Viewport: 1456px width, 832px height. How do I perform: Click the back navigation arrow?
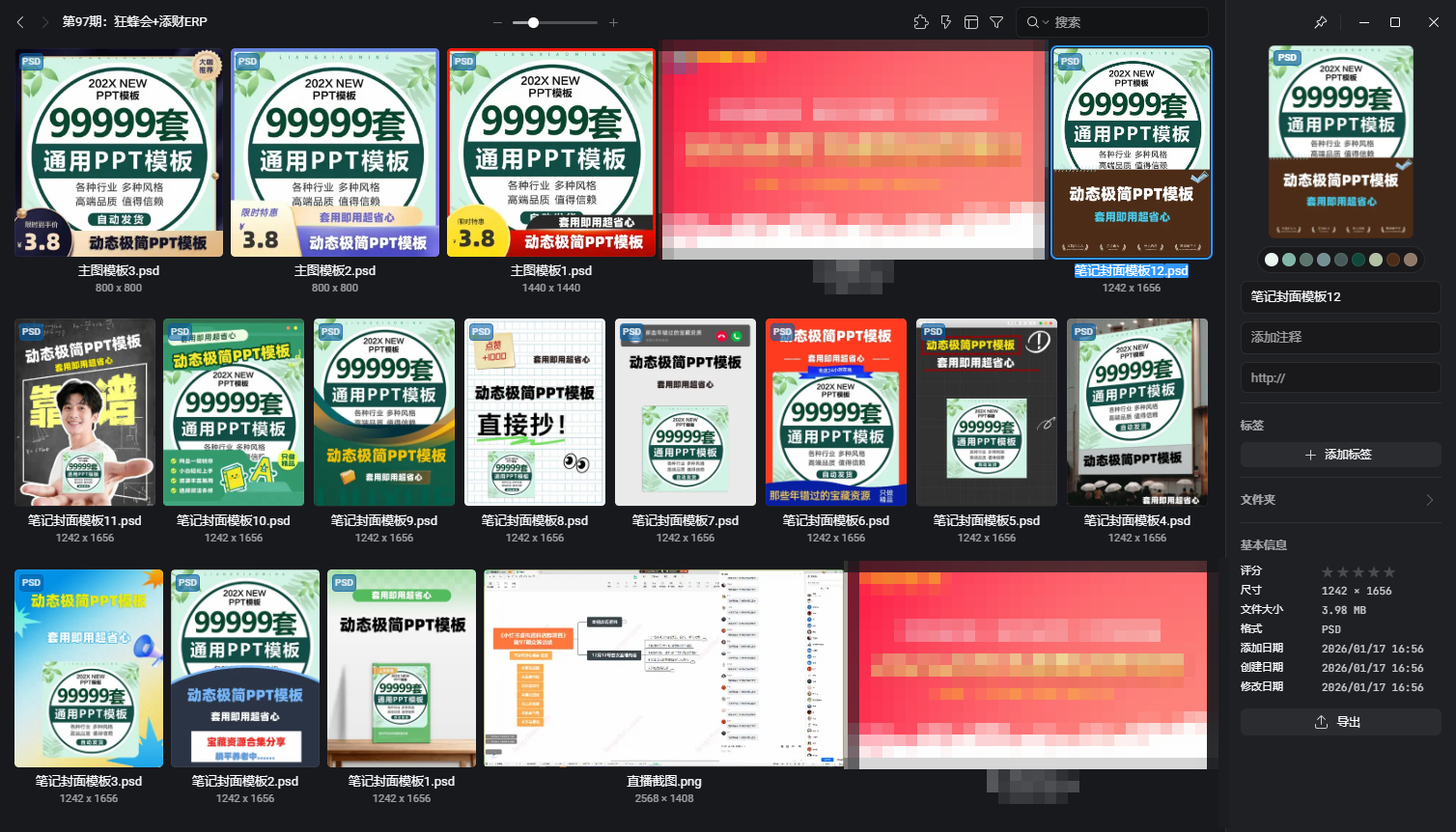coord(19,21)
